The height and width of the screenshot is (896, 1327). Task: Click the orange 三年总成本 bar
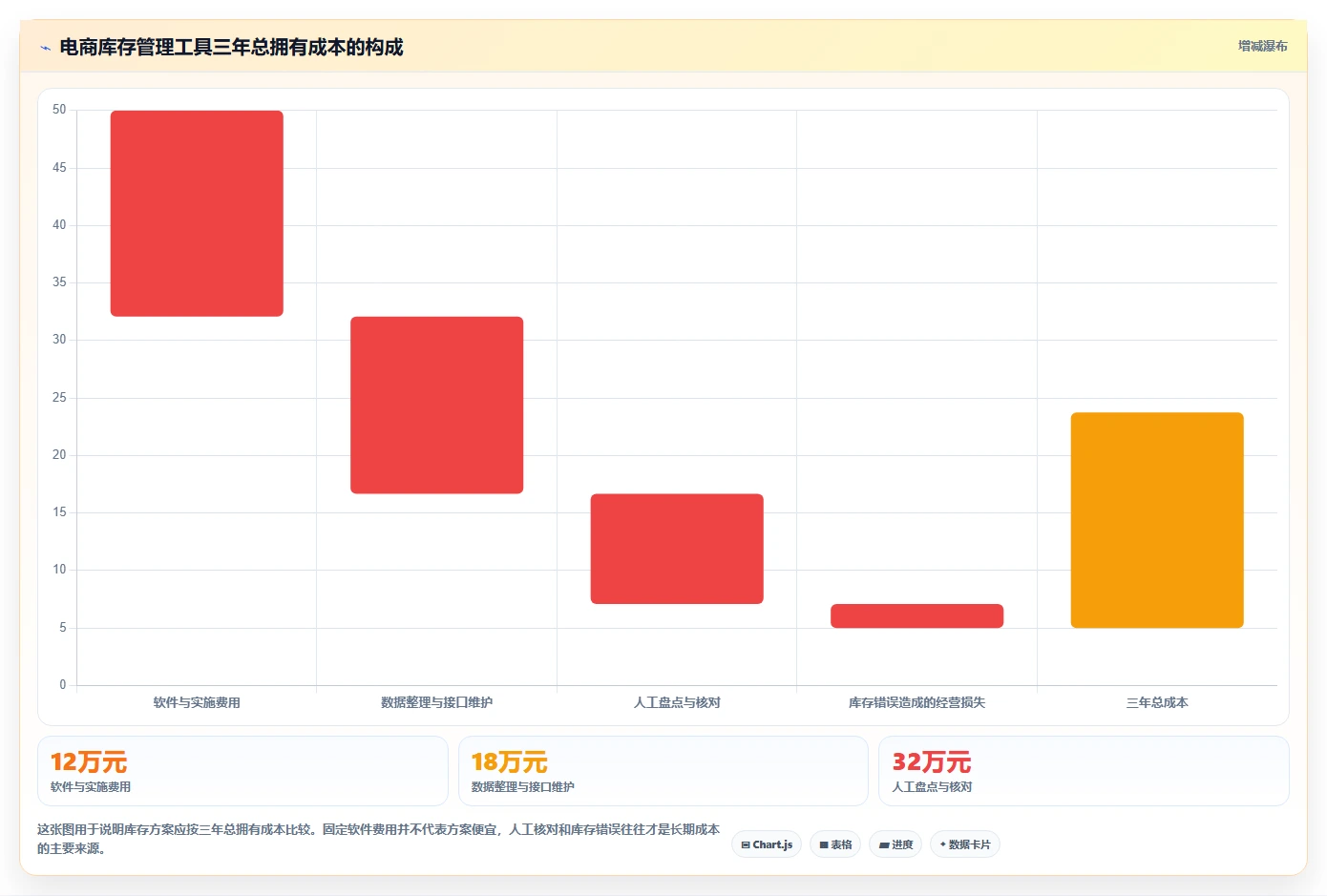(x=1157, y=520)
